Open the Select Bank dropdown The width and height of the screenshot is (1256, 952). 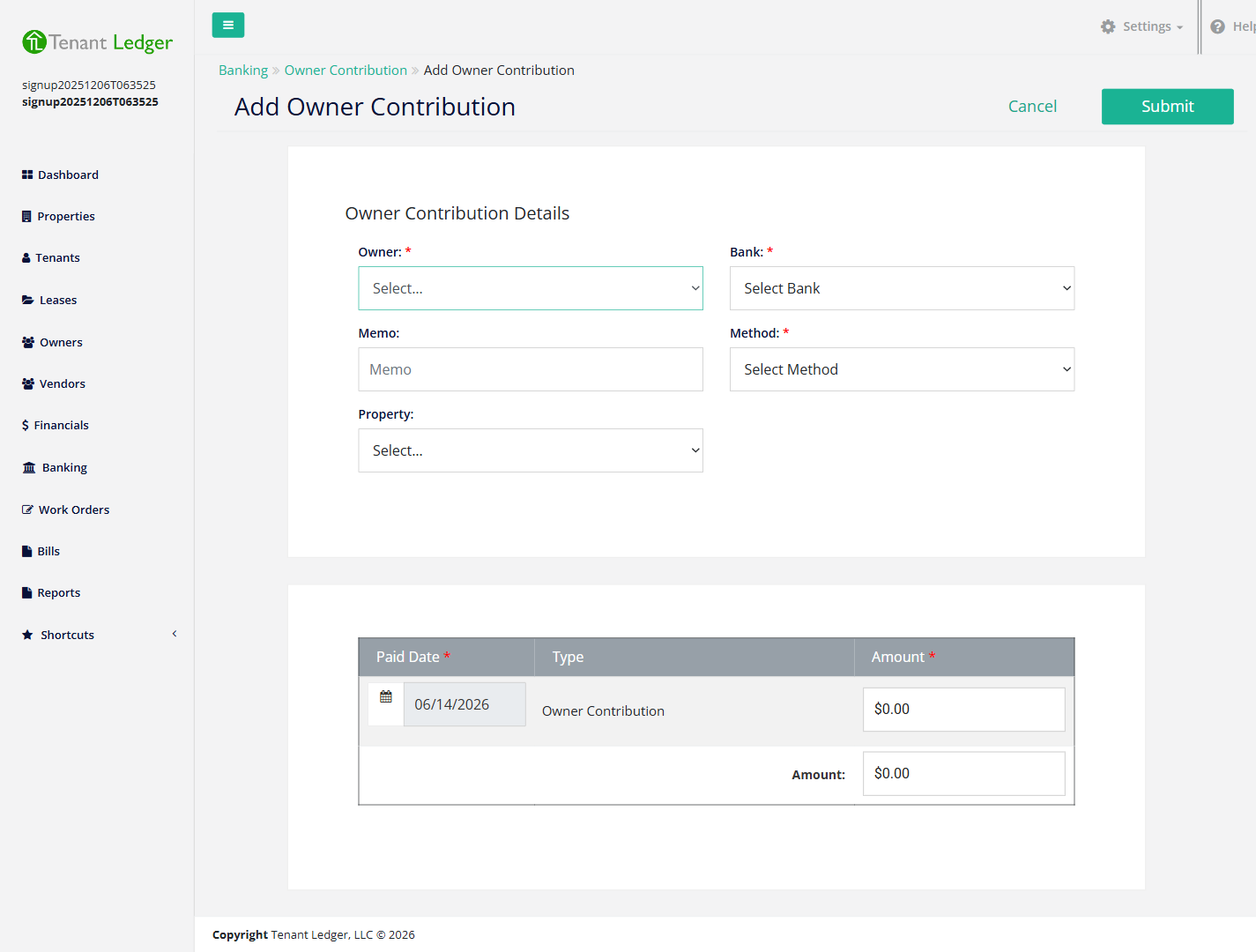(902, 288)
